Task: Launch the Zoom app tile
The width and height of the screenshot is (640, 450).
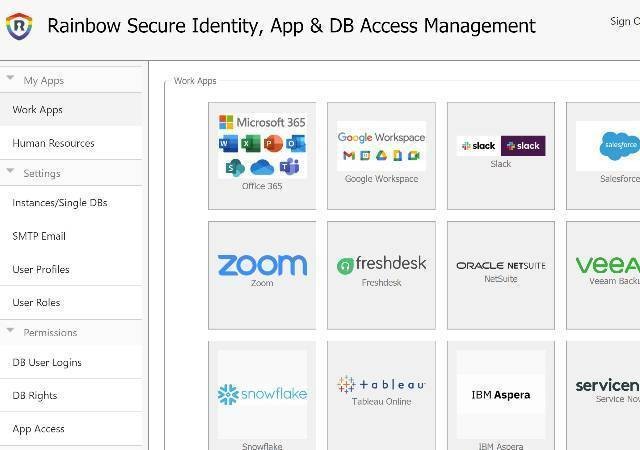Action: (x=262, y=273)
